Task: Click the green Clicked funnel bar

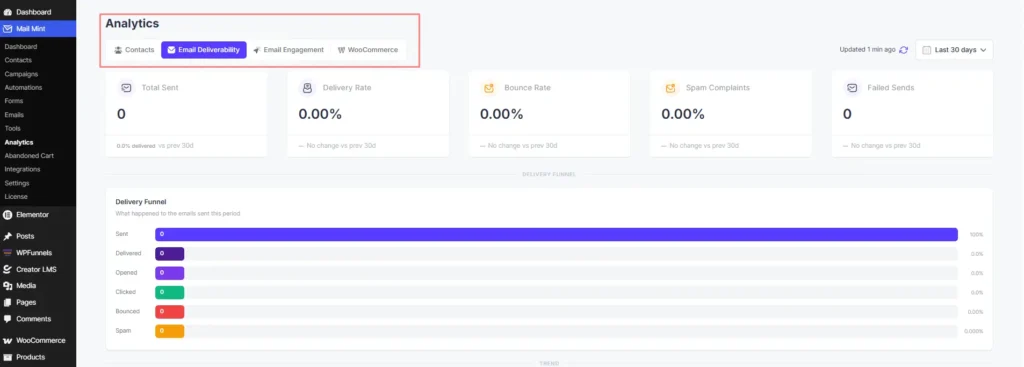Action: click(170, 292)
